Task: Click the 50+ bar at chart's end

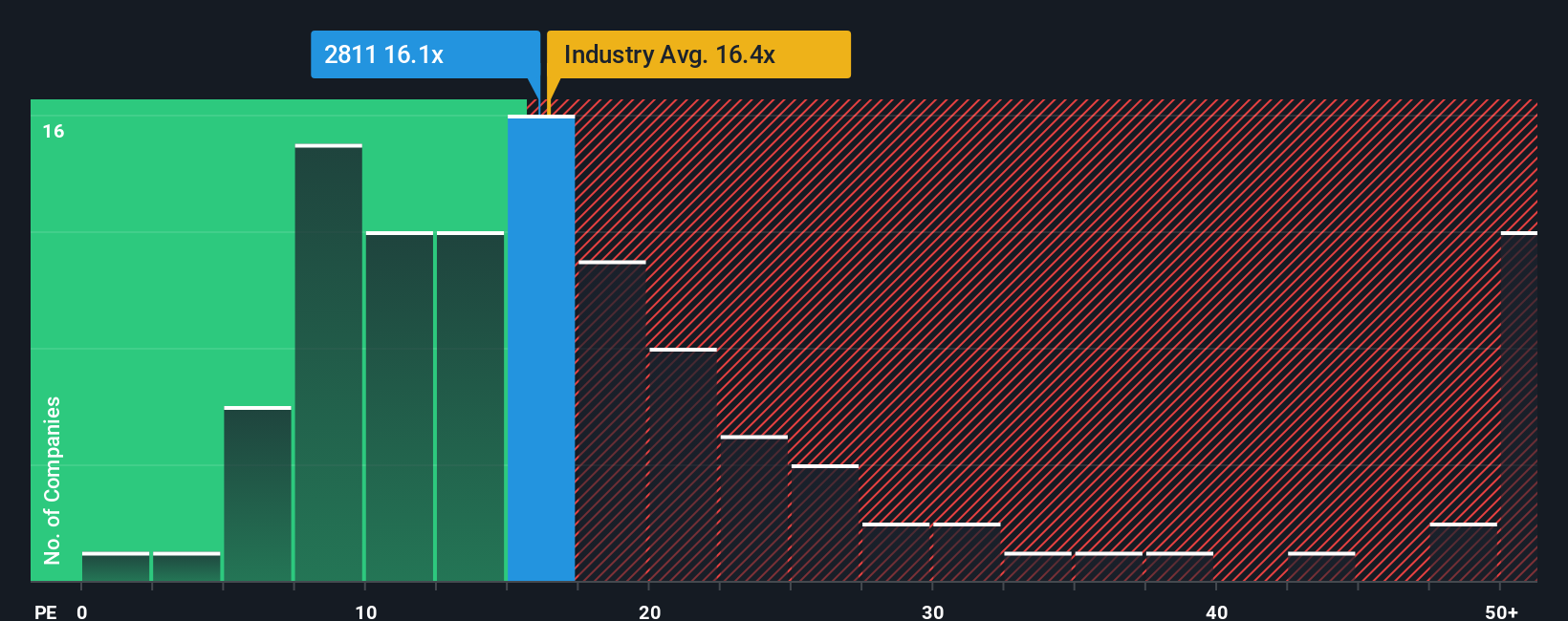Action: click(x=1519, y=407)
